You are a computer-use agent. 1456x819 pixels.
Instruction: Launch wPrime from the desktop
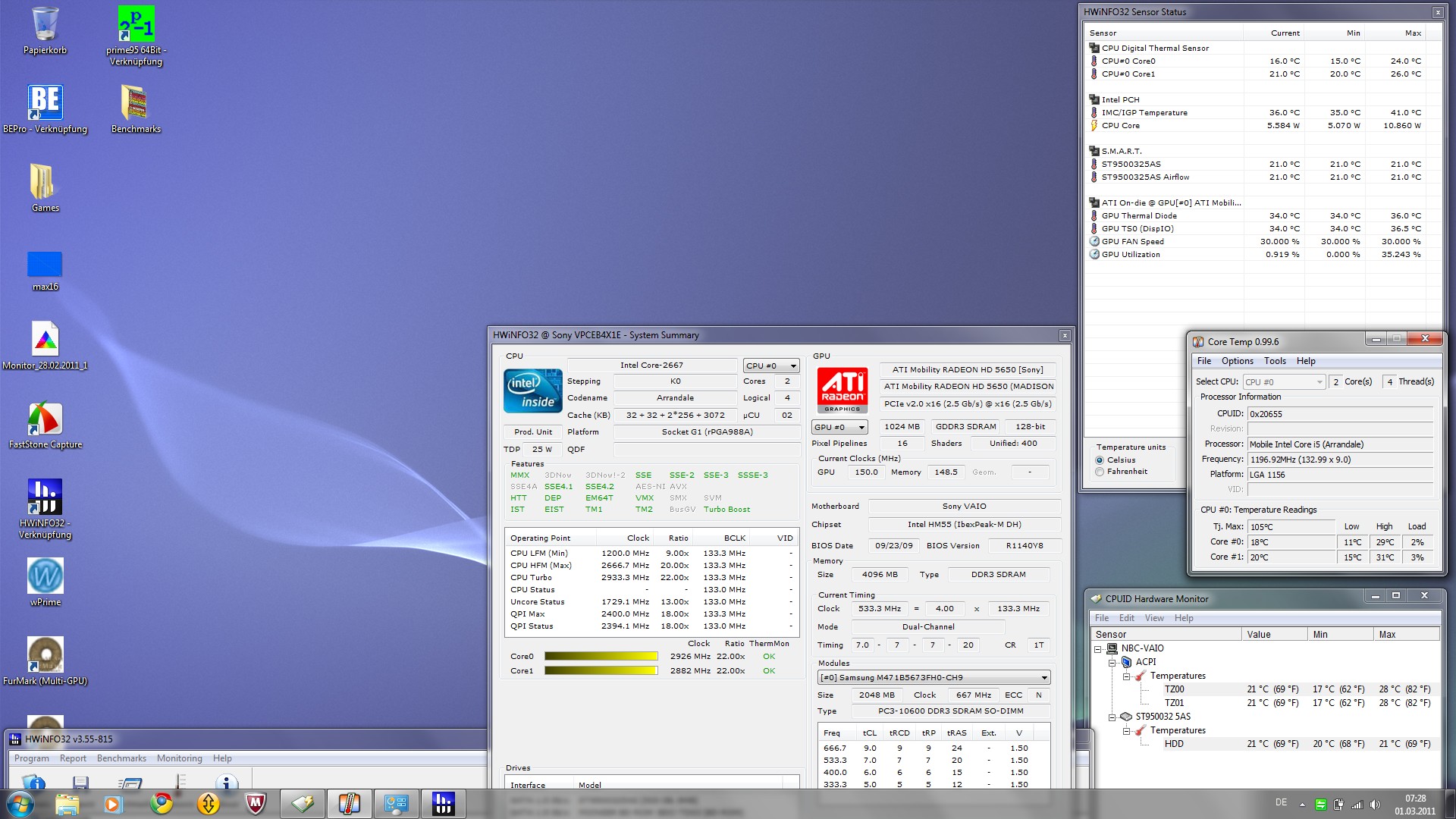click(45, 582)
